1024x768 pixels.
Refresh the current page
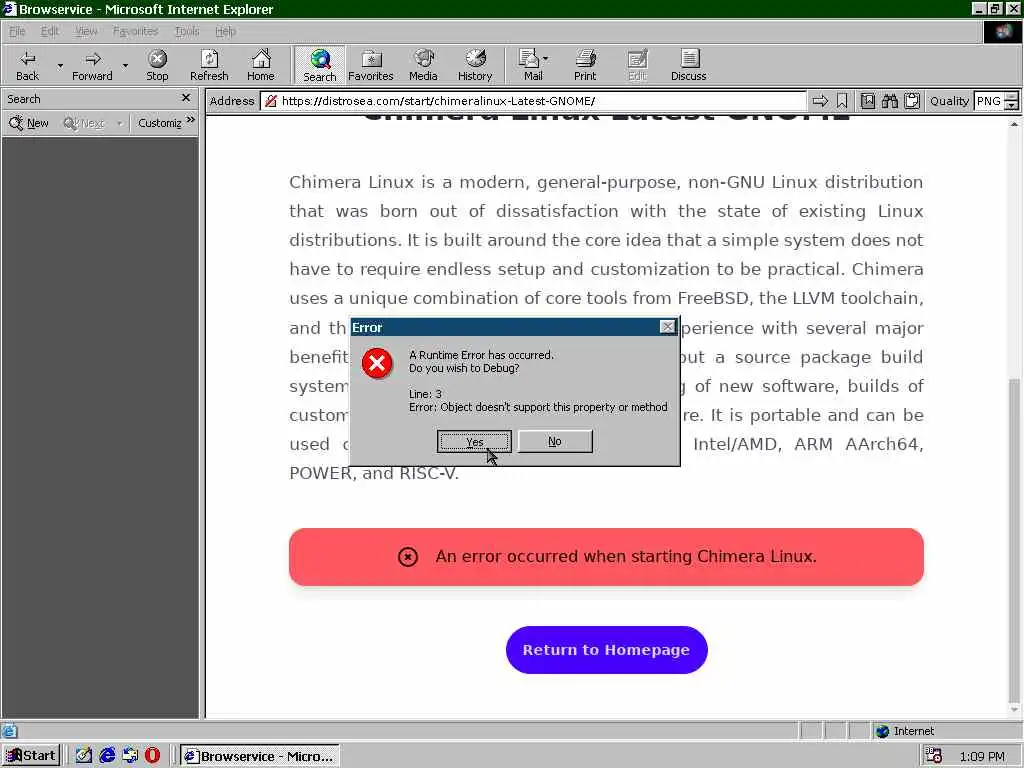[209, 65]
